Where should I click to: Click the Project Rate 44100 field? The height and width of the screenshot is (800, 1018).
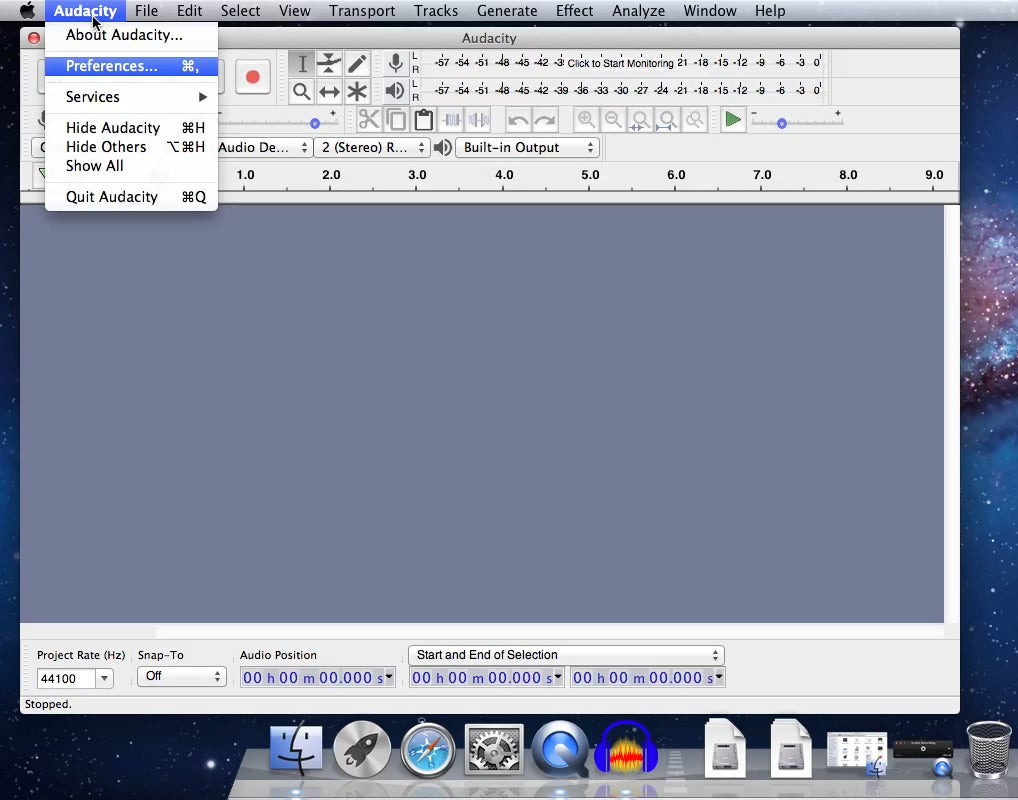coord(66,679)
